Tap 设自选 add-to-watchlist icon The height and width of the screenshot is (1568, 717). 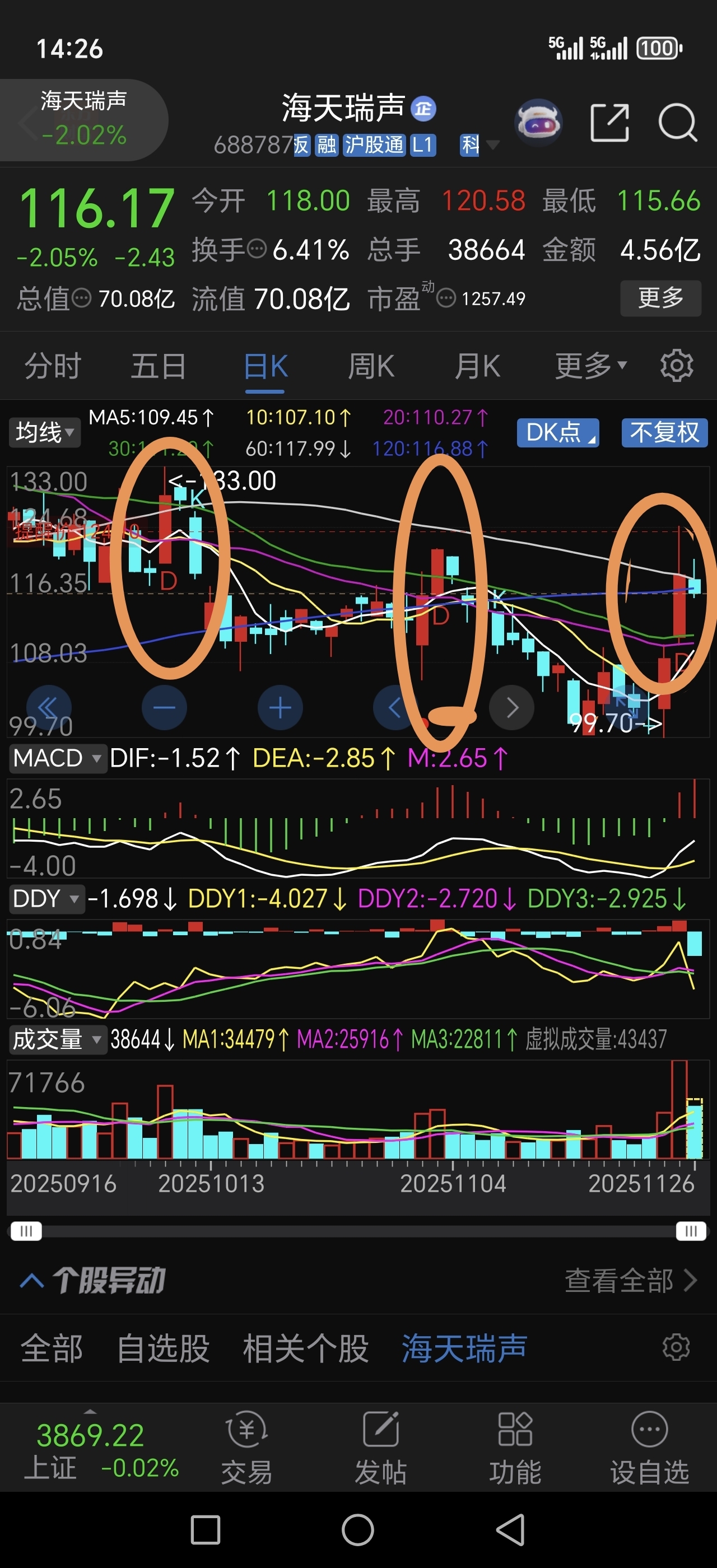point(649,1448)
